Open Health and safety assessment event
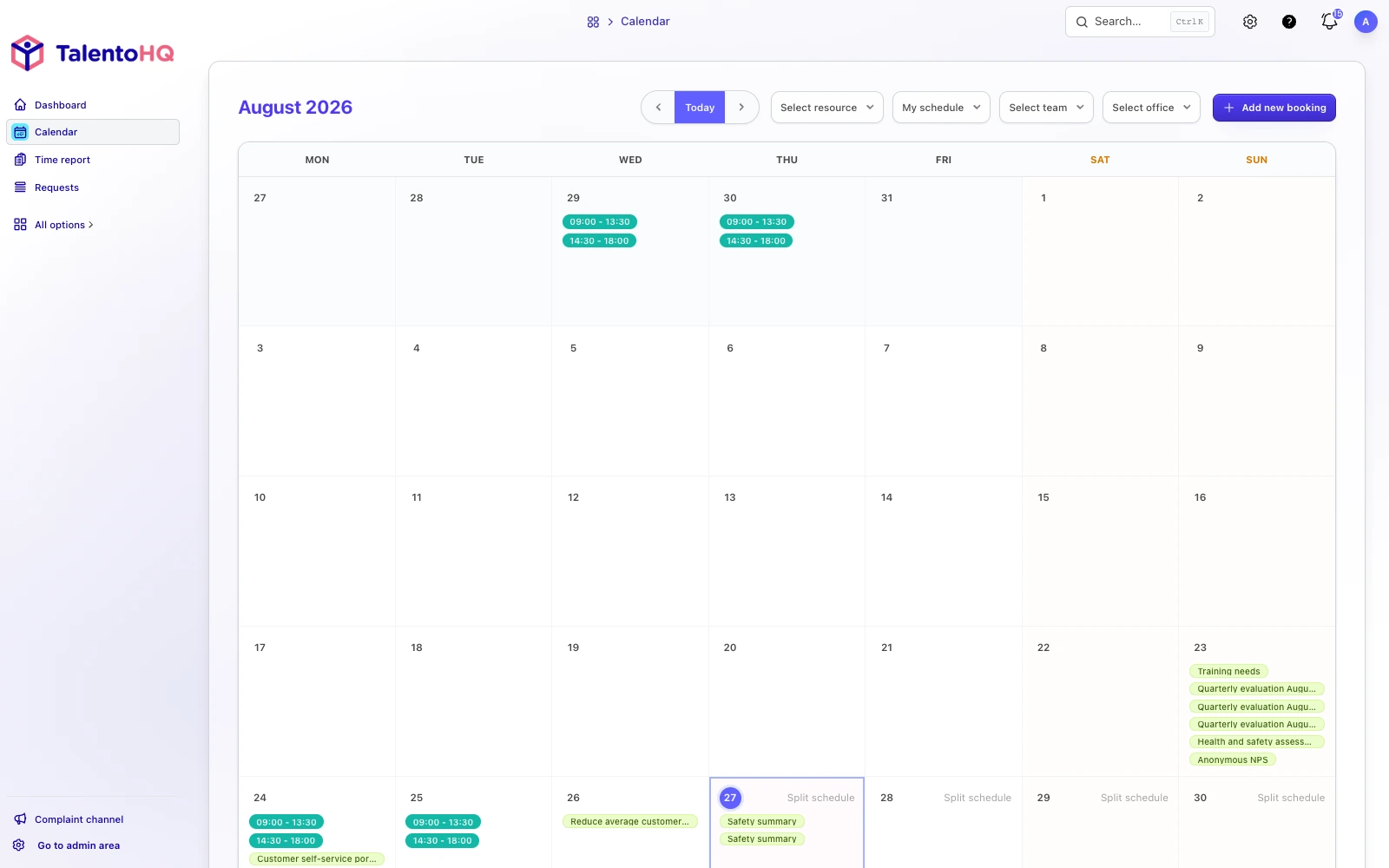 coord(1256,742)
